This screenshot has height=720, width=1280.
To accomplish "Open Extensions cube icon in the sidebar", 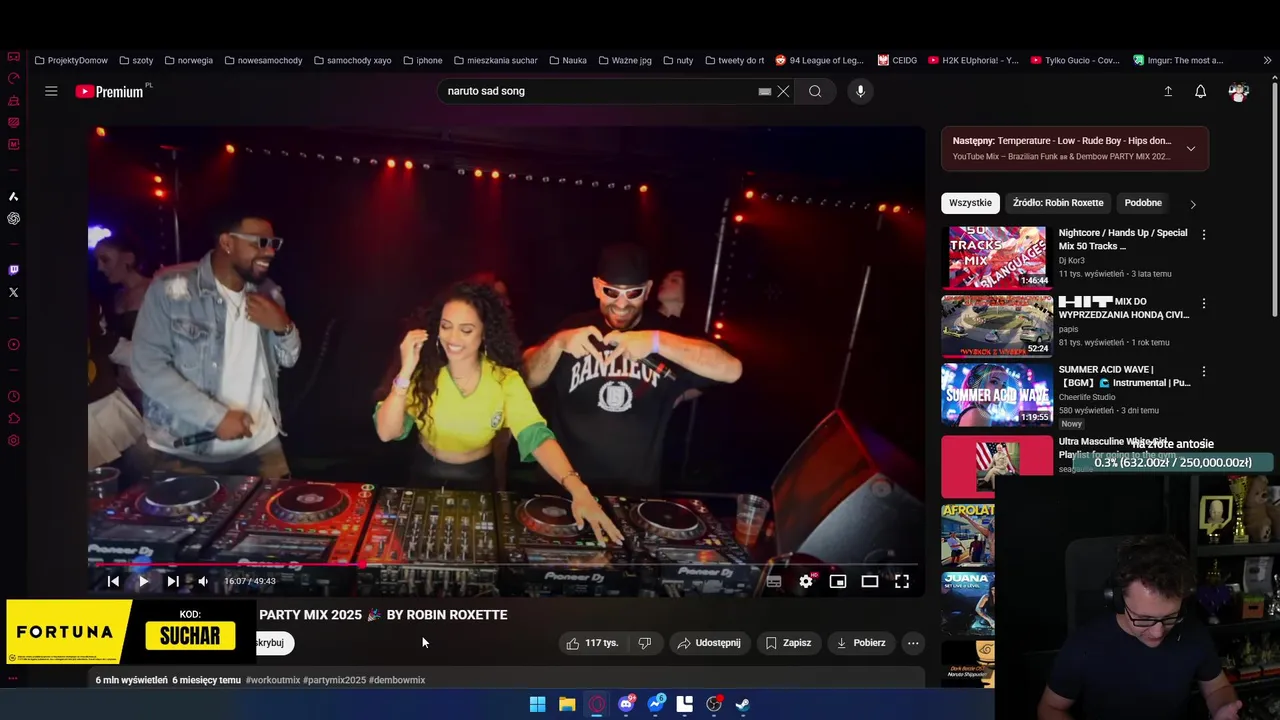I will (x=13, y=419).
